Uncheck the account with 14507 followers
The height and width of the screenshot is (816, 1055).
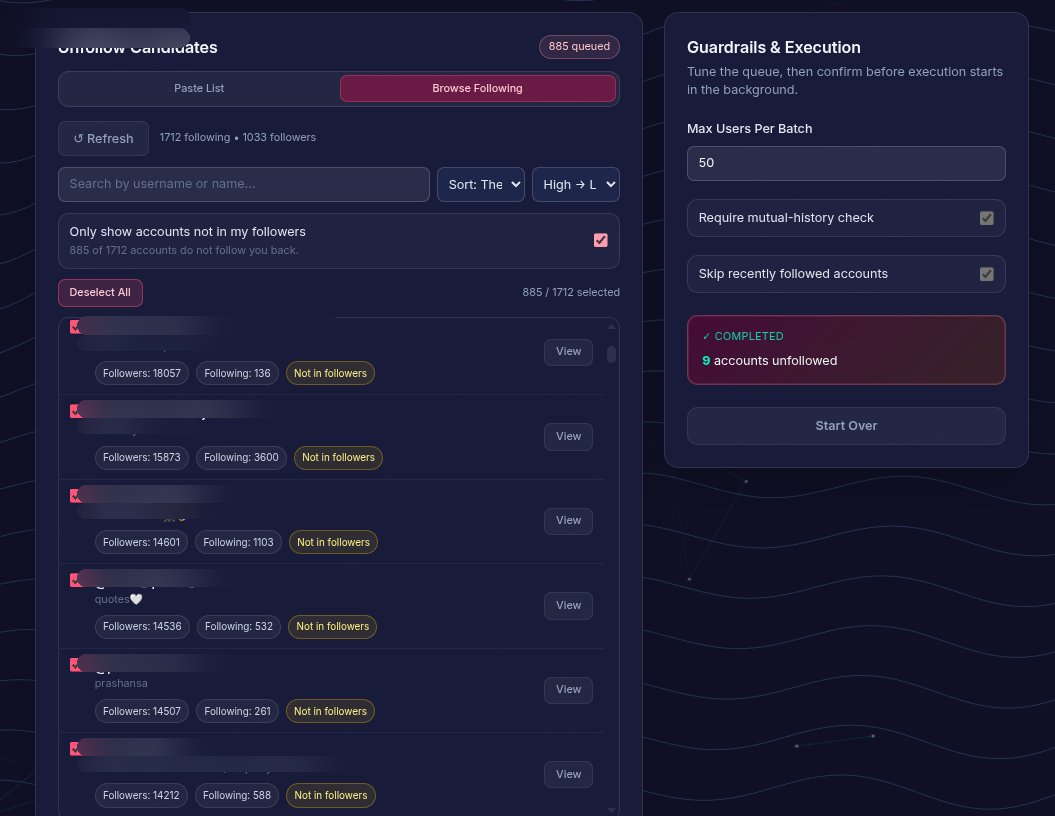(76, 665)
